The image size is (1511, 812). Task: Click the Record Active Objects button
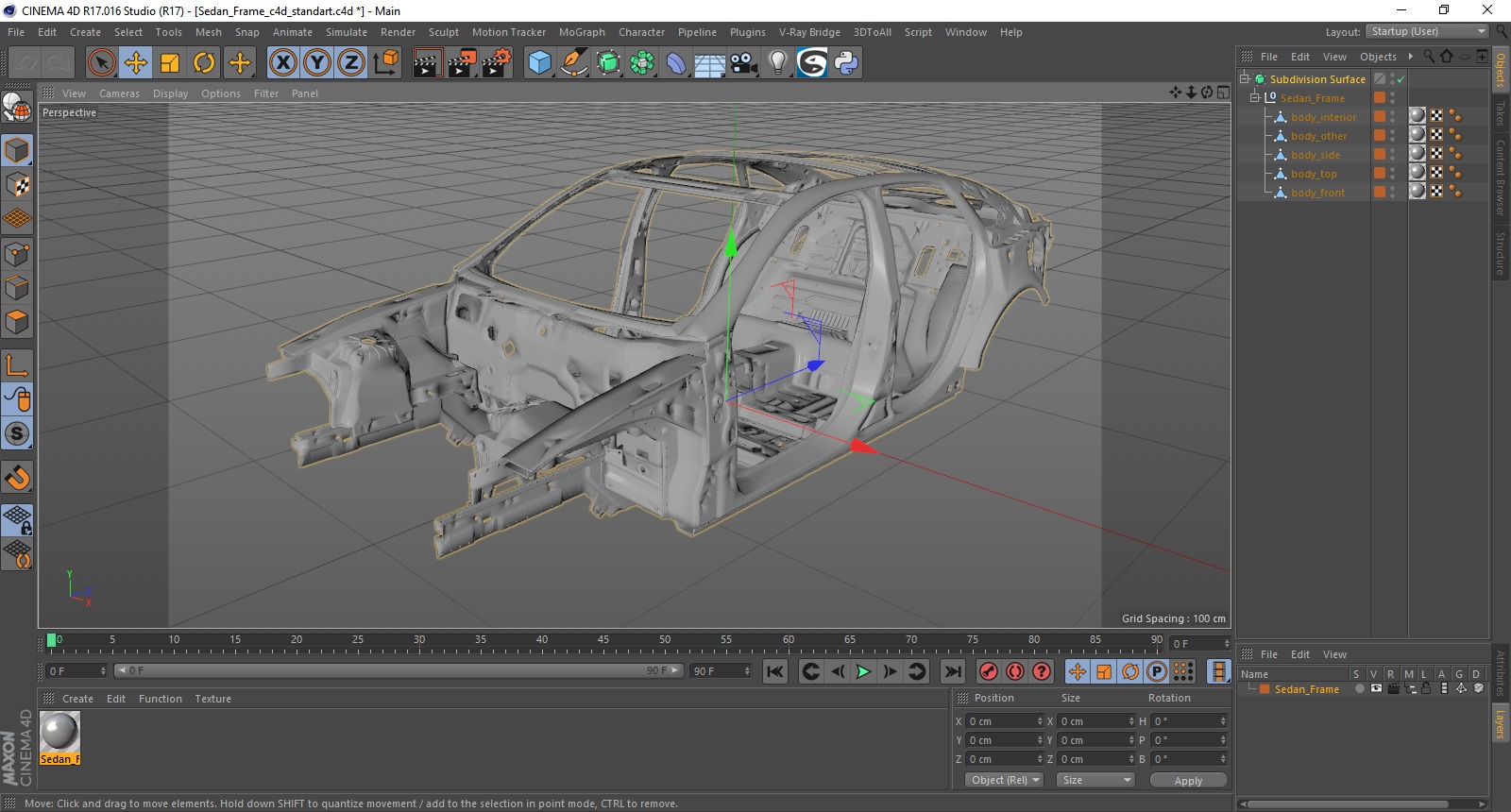pyautogui.click(x=989, y=671)
